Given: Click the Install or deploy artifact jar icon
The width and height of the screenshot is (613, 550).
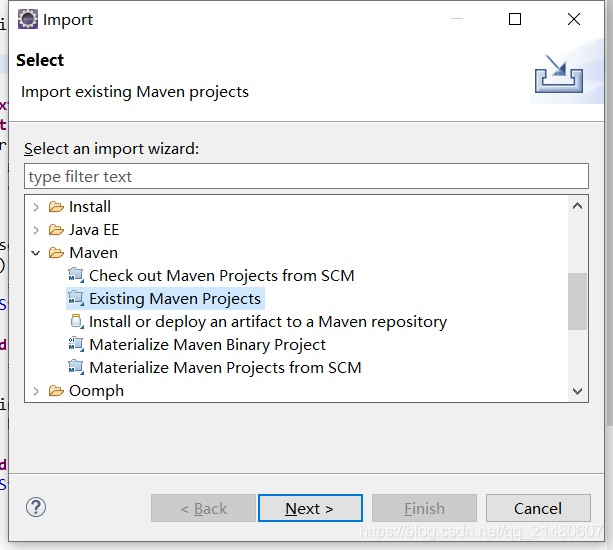Looking at the screenshot, I should click(x=77, y=322).
